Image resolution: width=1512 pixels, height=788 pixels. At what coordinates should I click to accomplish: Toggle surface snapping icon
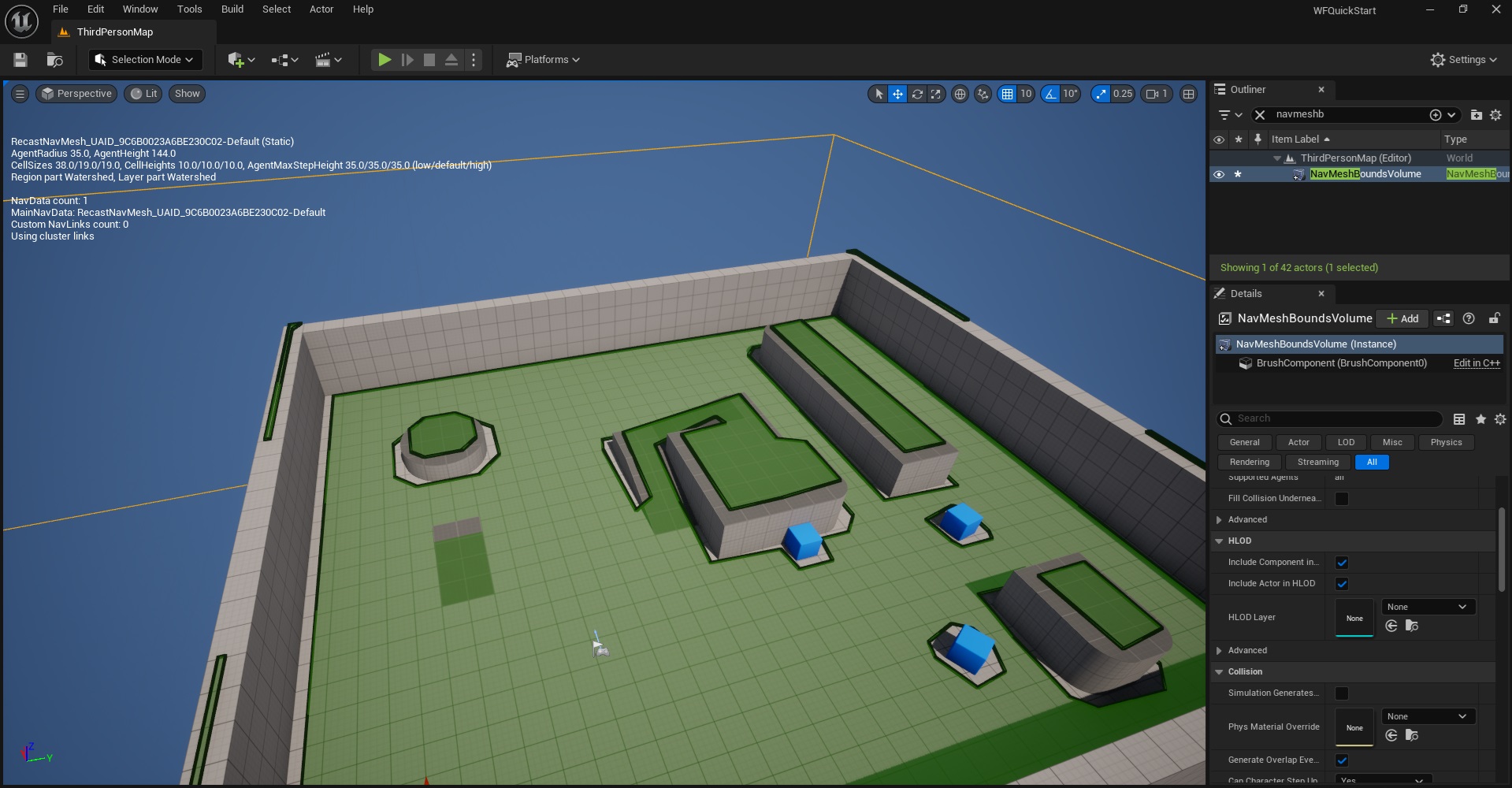983,94
